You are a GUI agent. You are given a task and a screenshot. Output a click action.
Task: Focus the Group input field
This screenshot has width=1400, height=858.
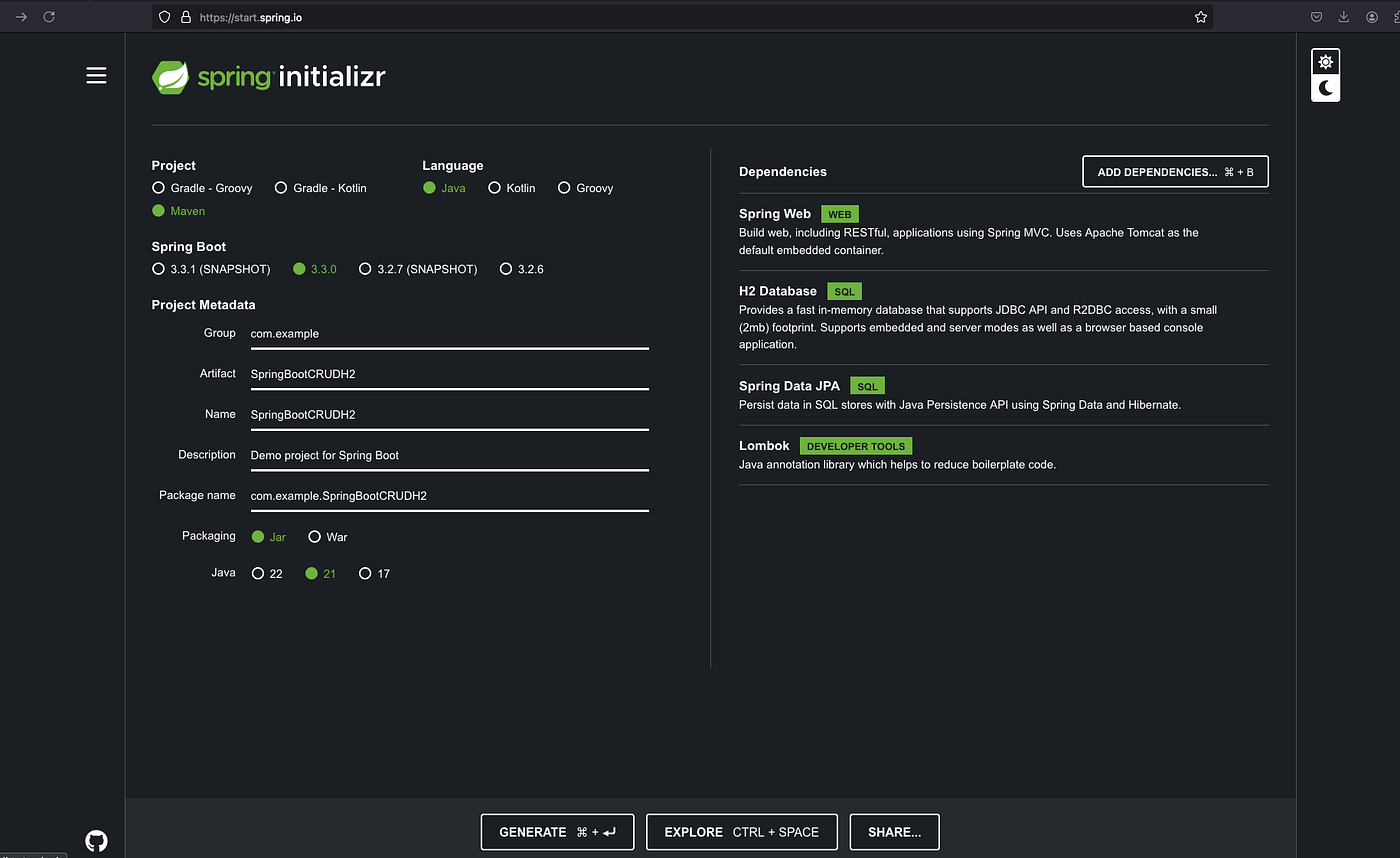pos(450,334)
